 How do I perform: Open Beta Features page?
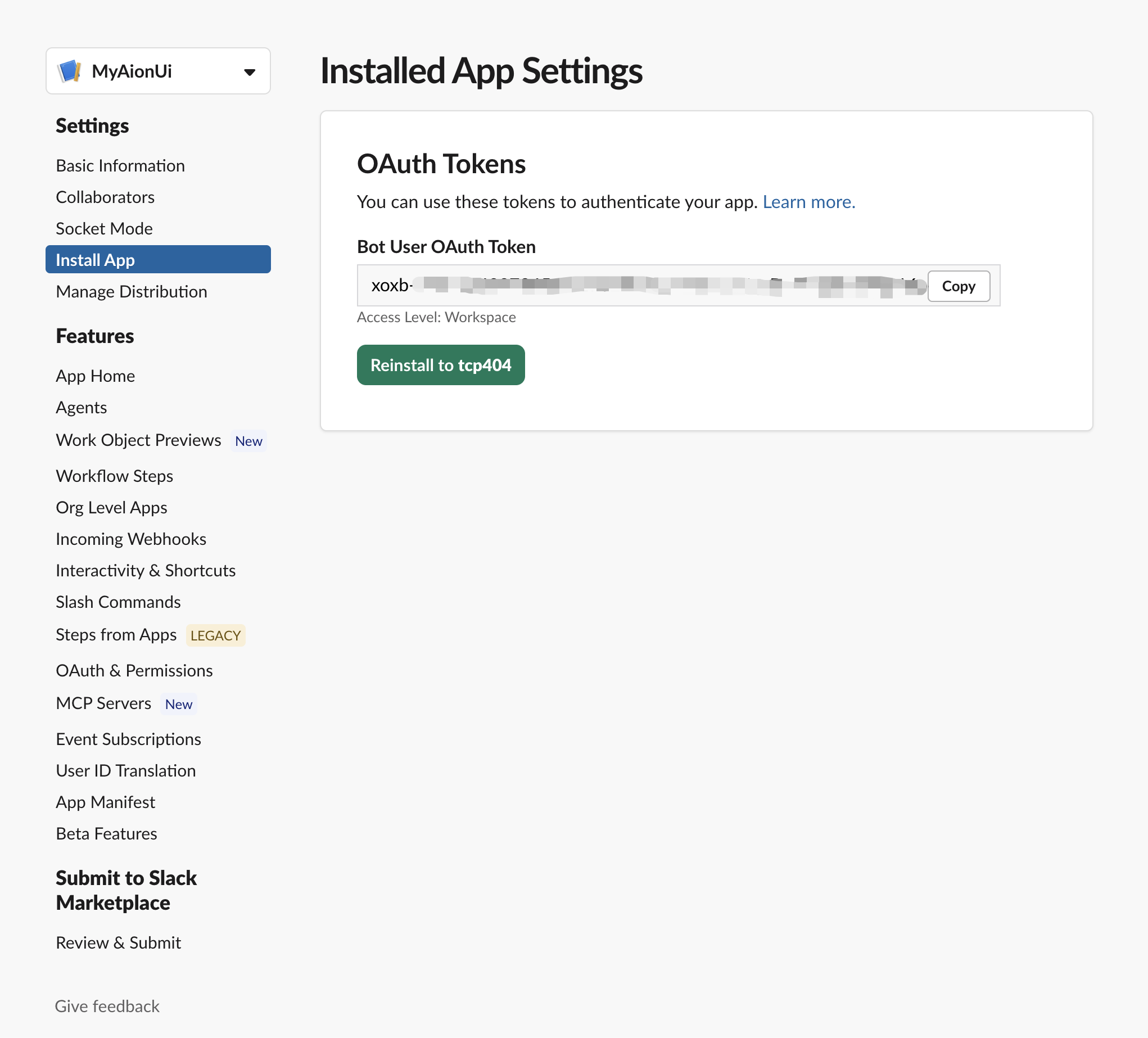106,833
